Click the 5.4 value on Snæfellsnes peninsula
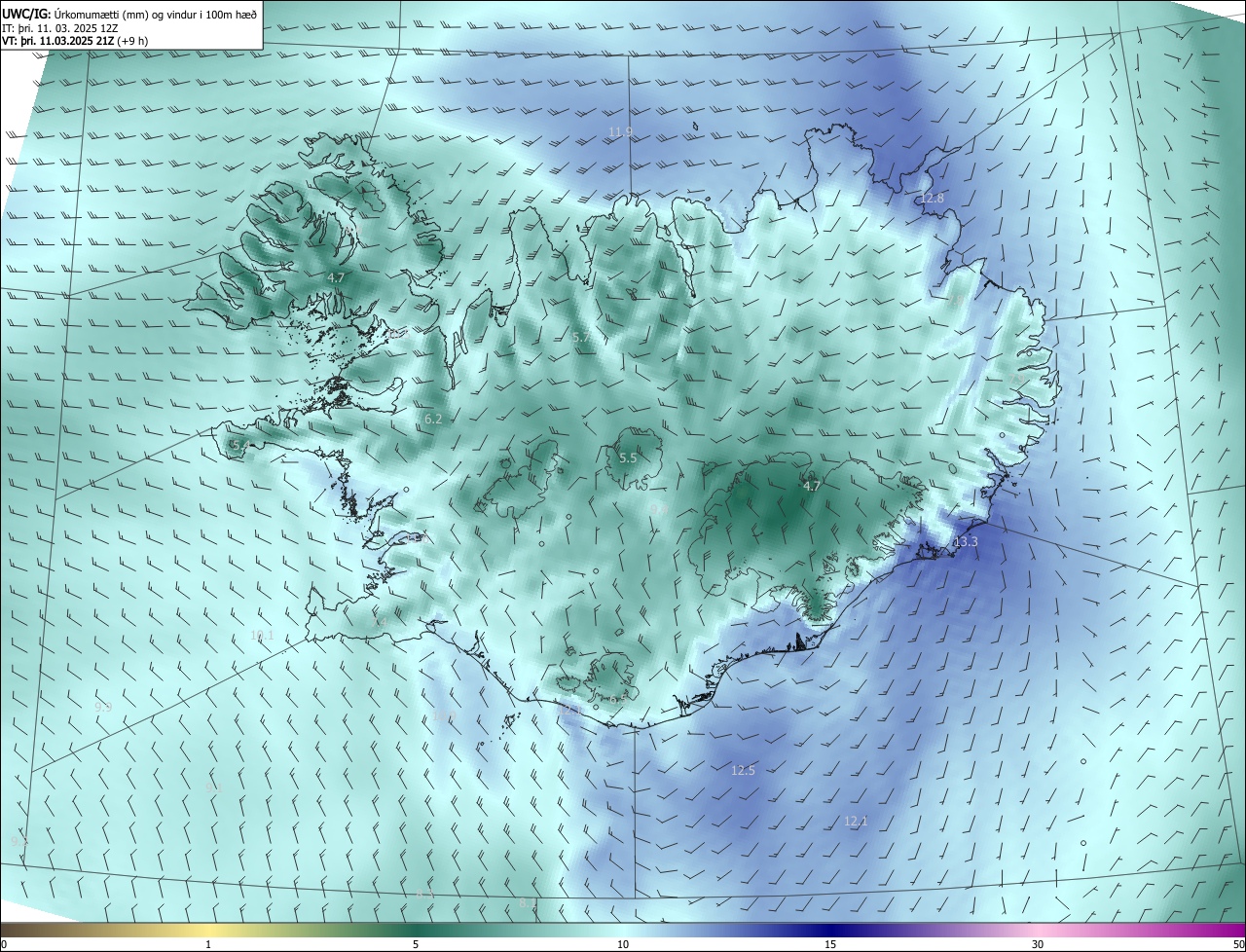The width and height of the screenshot is (1246, 952). click(239, 445)
